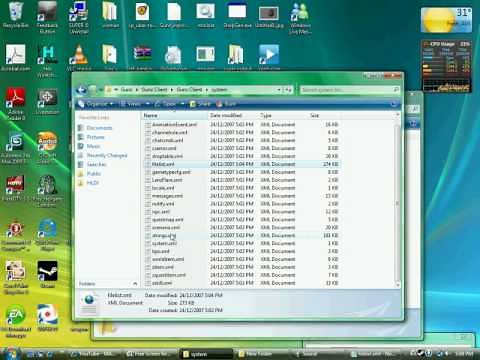Image resolution: width=480 pixels, height=360 pixels.
Task: Open the EA Download Manager desktop shortcut
Action: [15, 321]
